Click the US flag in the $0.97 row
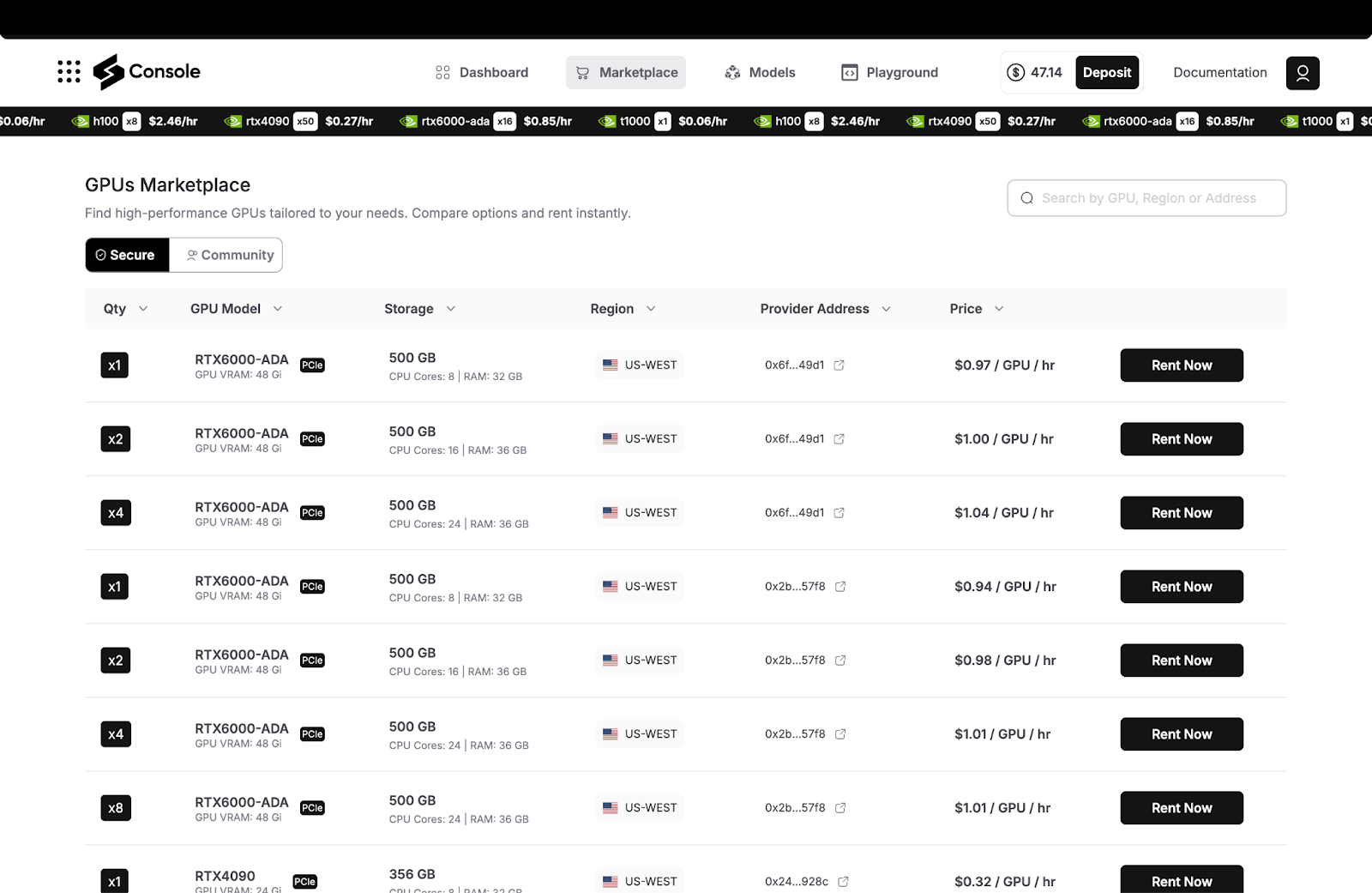 coord(610,365)
